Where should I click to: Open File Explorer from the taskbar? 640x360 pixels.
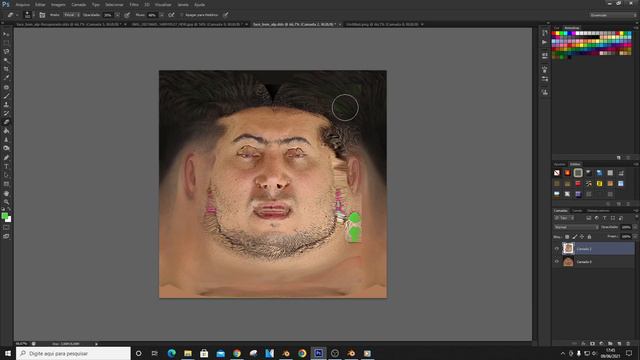click(x=188, y=353)
